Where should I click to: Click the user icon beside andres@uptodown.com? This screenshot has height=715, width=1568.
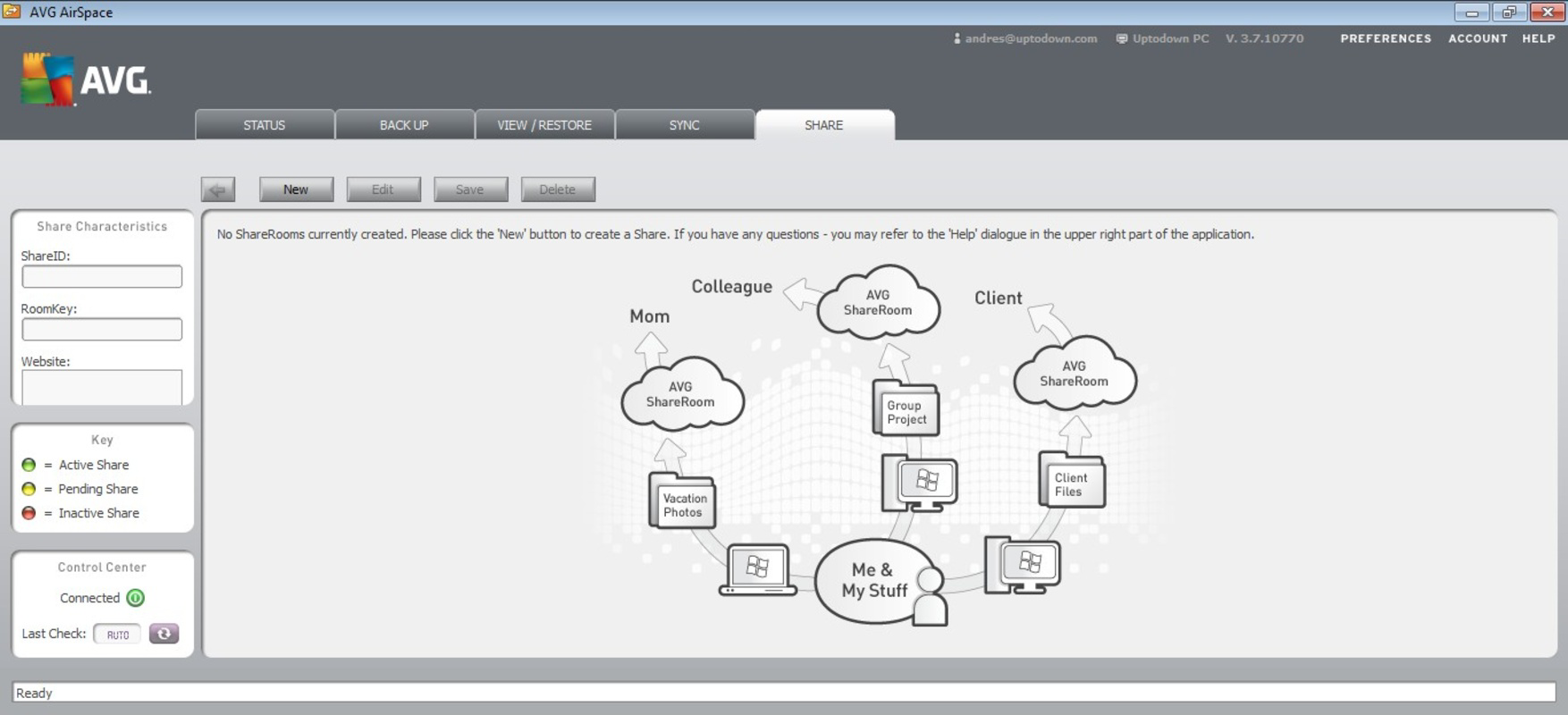[957, 38]
